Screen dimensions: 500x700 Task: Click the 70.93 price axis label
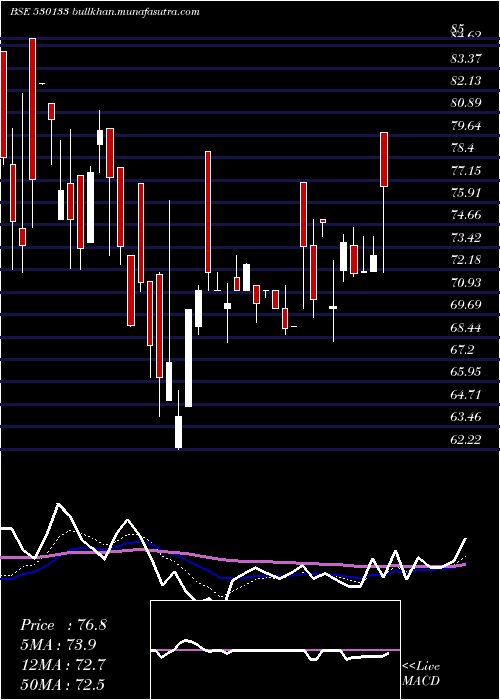coord(466,283)
